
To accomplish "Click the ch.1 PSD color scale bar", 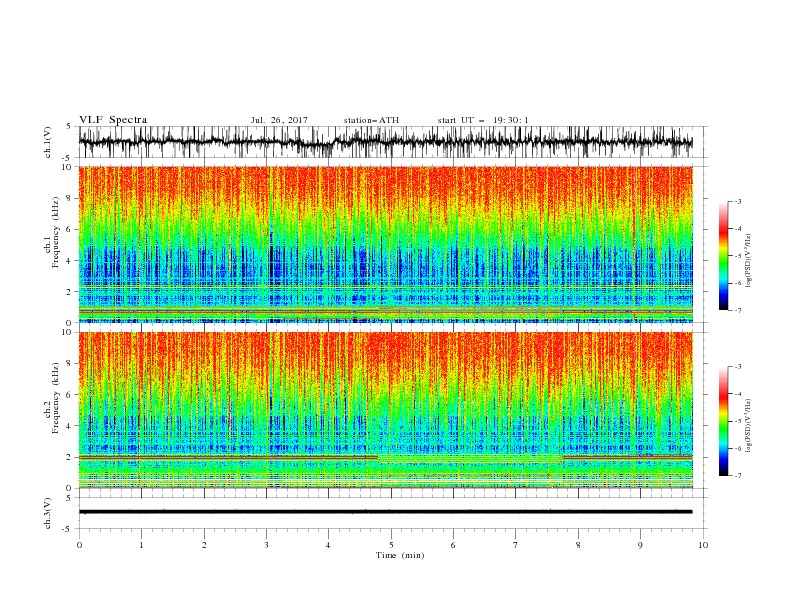I will coord(723,256).
